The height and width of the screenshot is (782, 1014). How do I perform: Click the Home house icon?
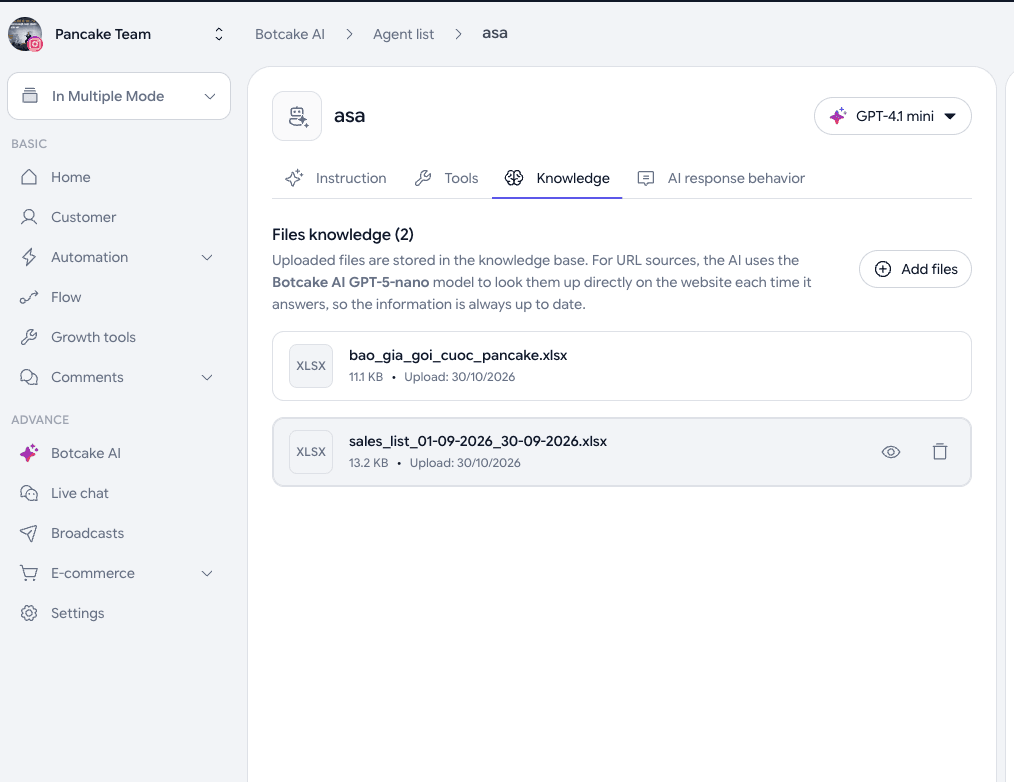point(29,177)
